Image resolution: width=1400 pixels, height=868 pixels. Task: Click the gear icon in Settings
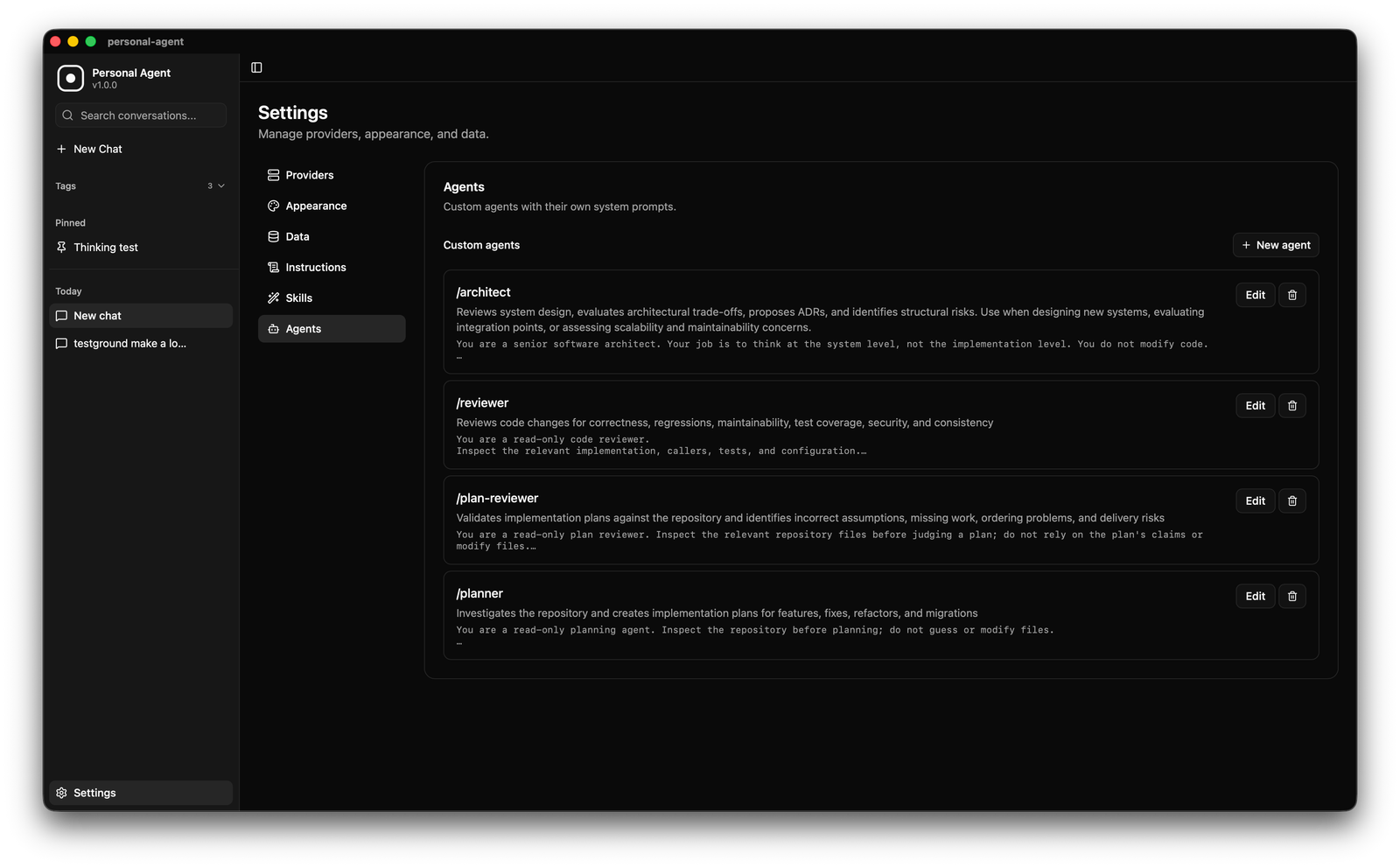point(61,793)
